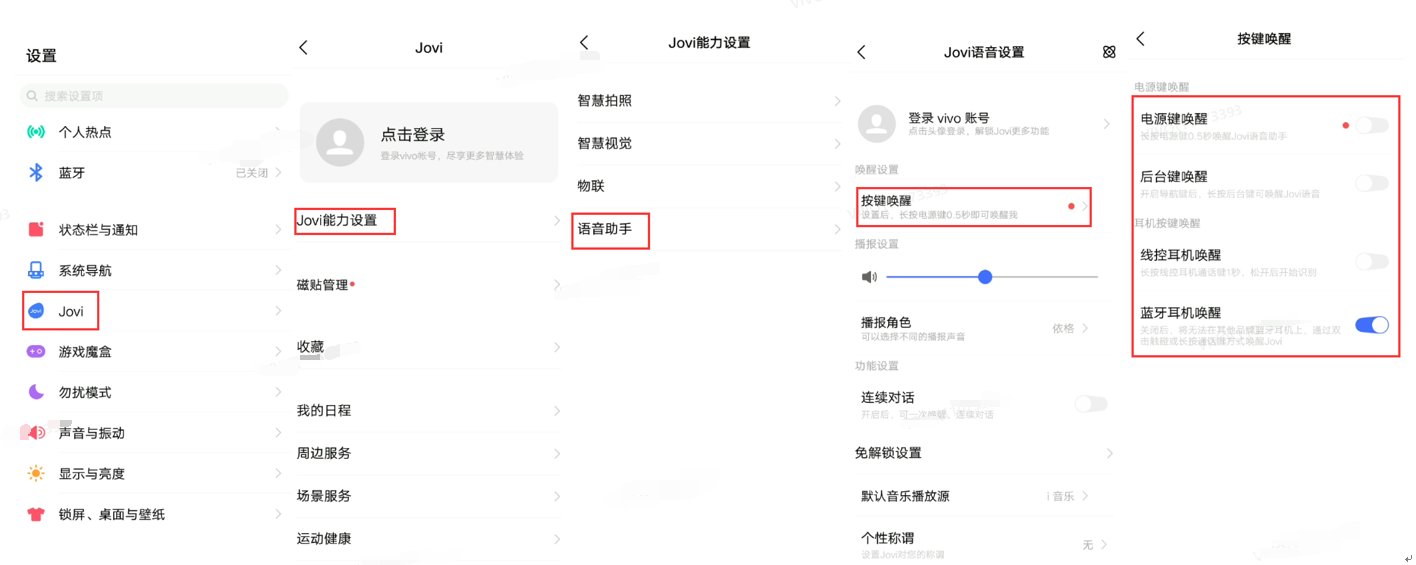Tap 点击登录 on the Jovi card

[x=412, y=134]
